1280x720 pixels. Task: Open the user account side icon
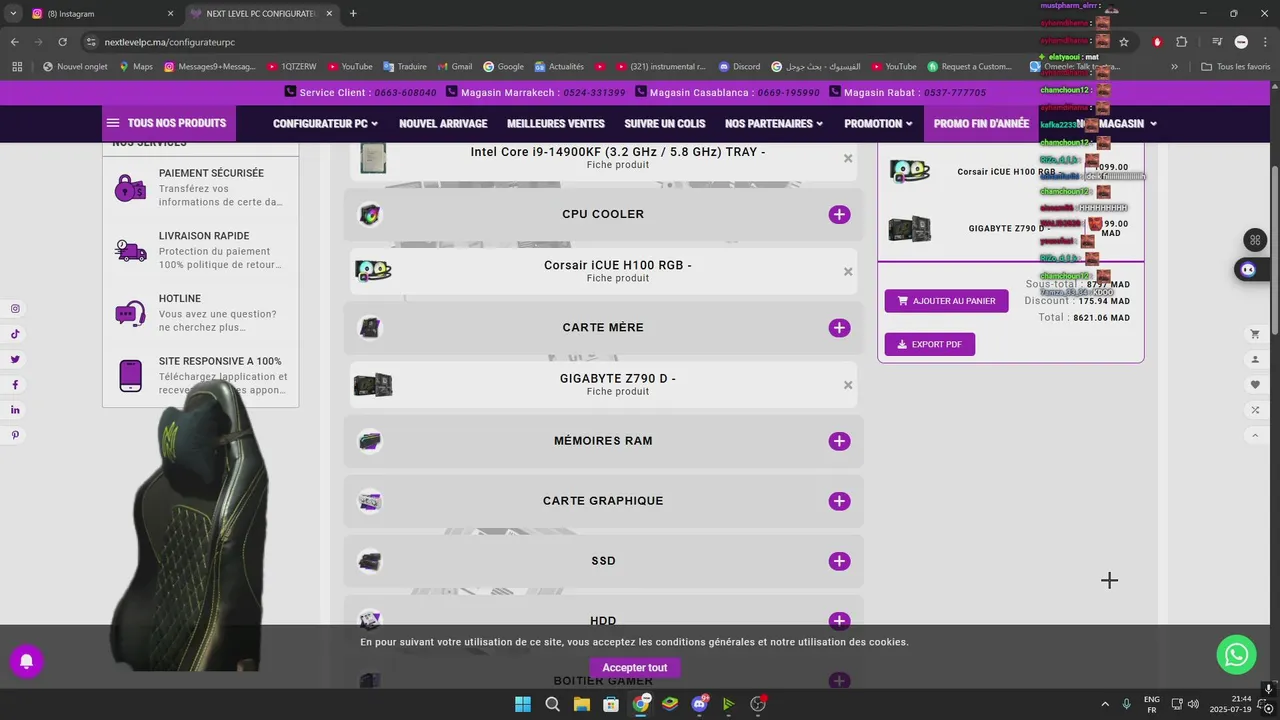tap(1255, 359)
